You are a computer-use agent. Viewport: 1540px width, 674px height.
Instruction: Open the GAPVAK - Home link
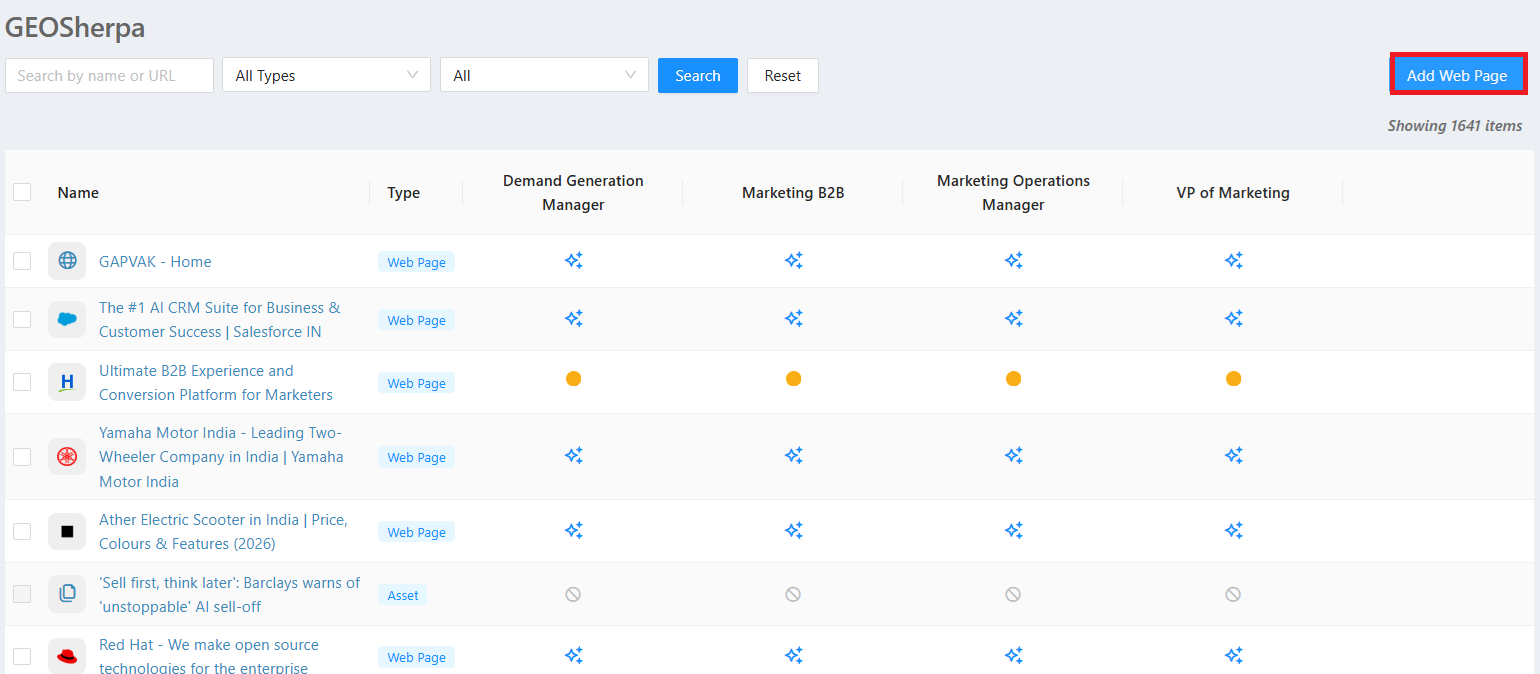point(155,261)
